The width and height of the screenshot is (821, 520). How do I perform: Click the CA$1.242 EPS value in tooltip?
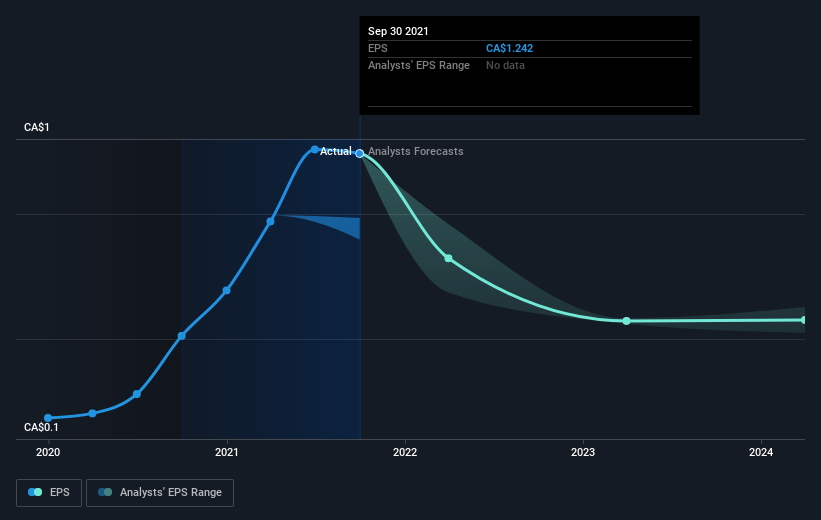517,48
